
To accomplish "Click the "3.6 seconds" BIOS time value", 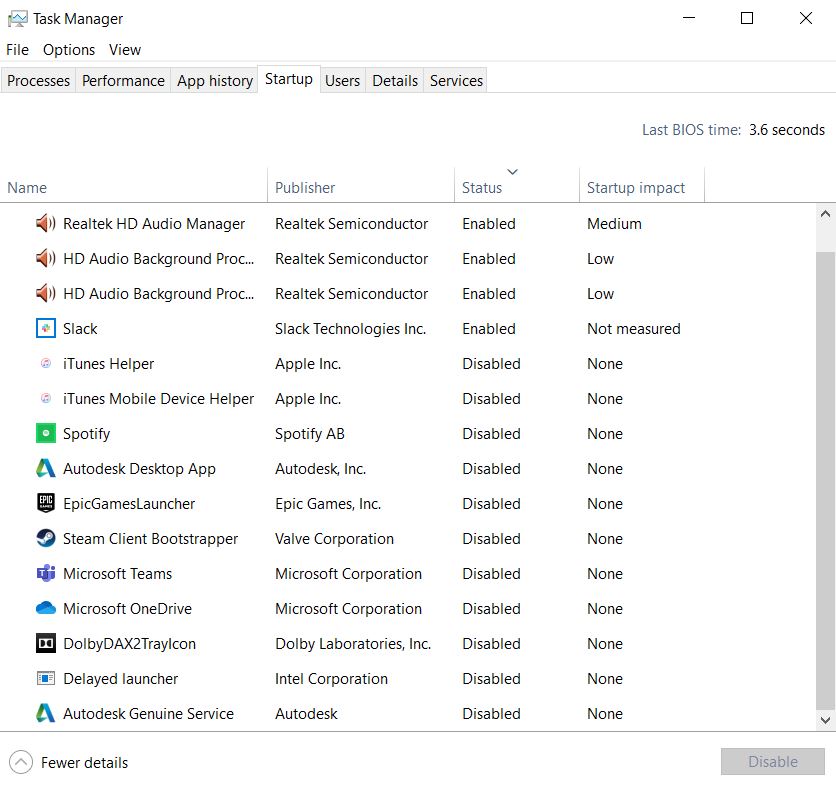I will [786, 130].
